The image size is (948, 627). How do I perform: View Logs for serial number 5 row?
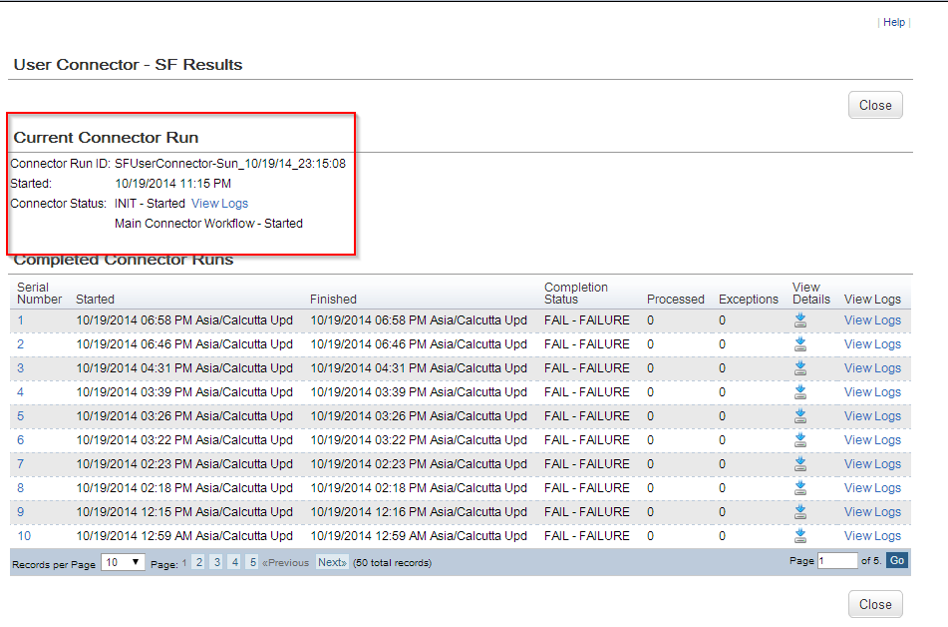(872, 416)
